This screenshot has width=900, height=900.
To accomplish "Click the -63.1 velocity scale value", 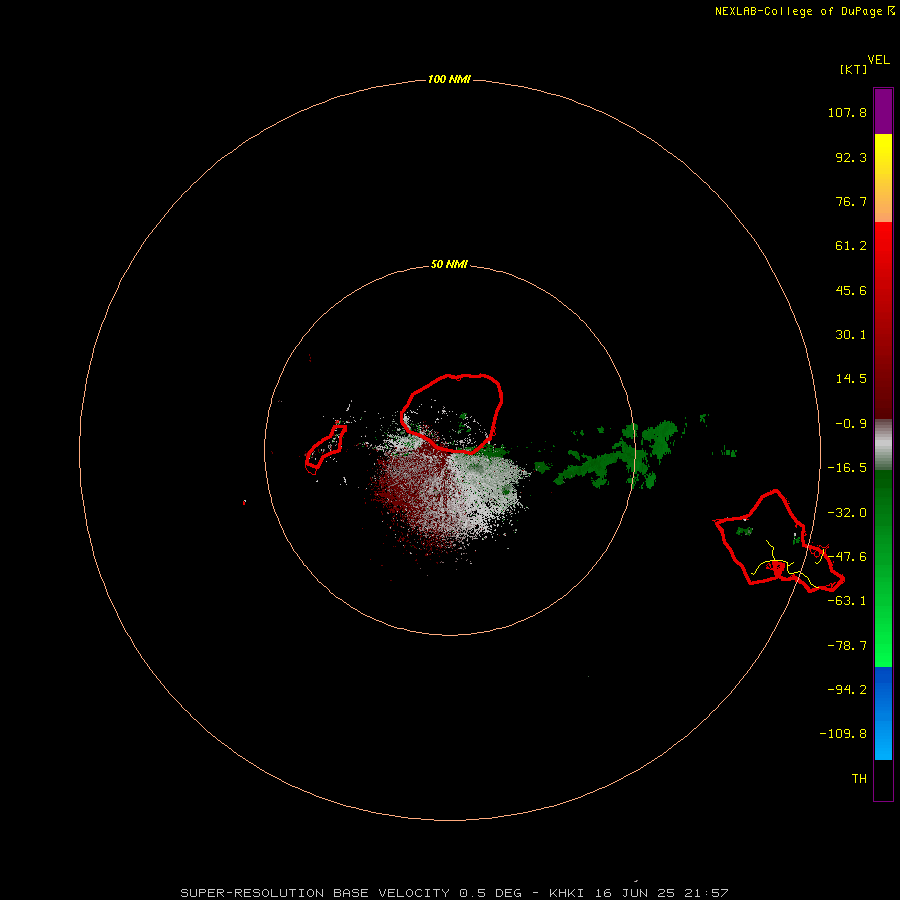I will click(x=847, y=601).
